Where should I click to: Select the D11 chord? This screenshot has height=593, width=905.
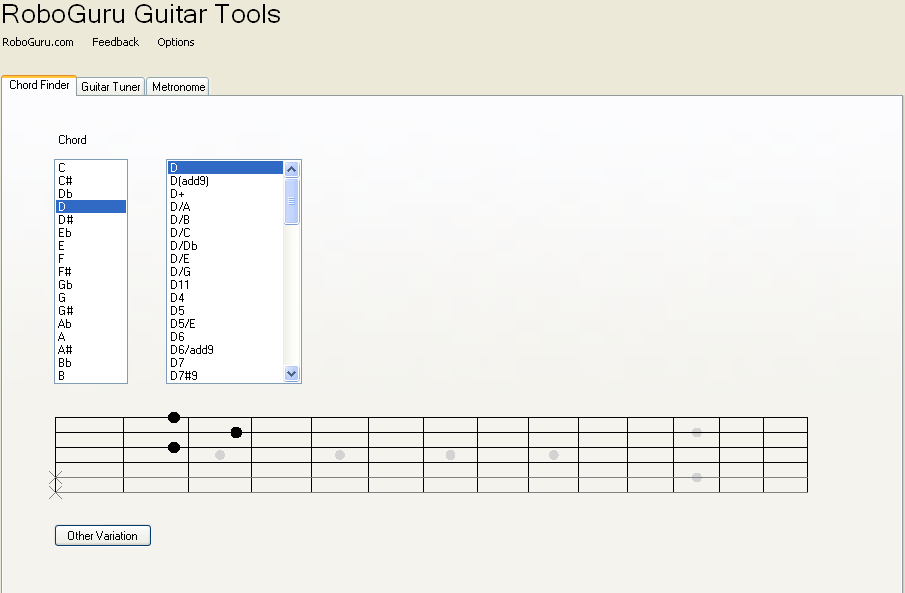pos(226,285)
